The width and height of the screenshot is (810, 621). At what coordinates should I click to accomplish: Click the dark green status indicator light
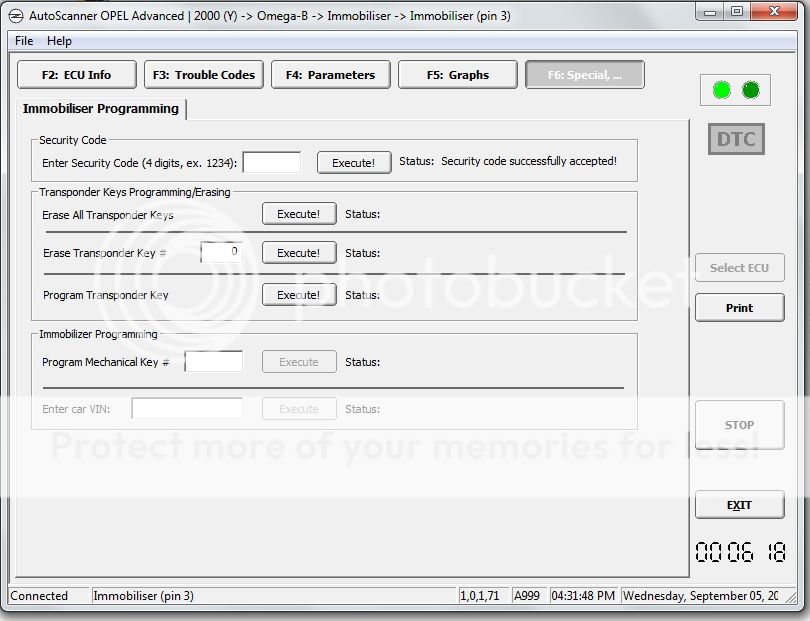coord(751,91)
